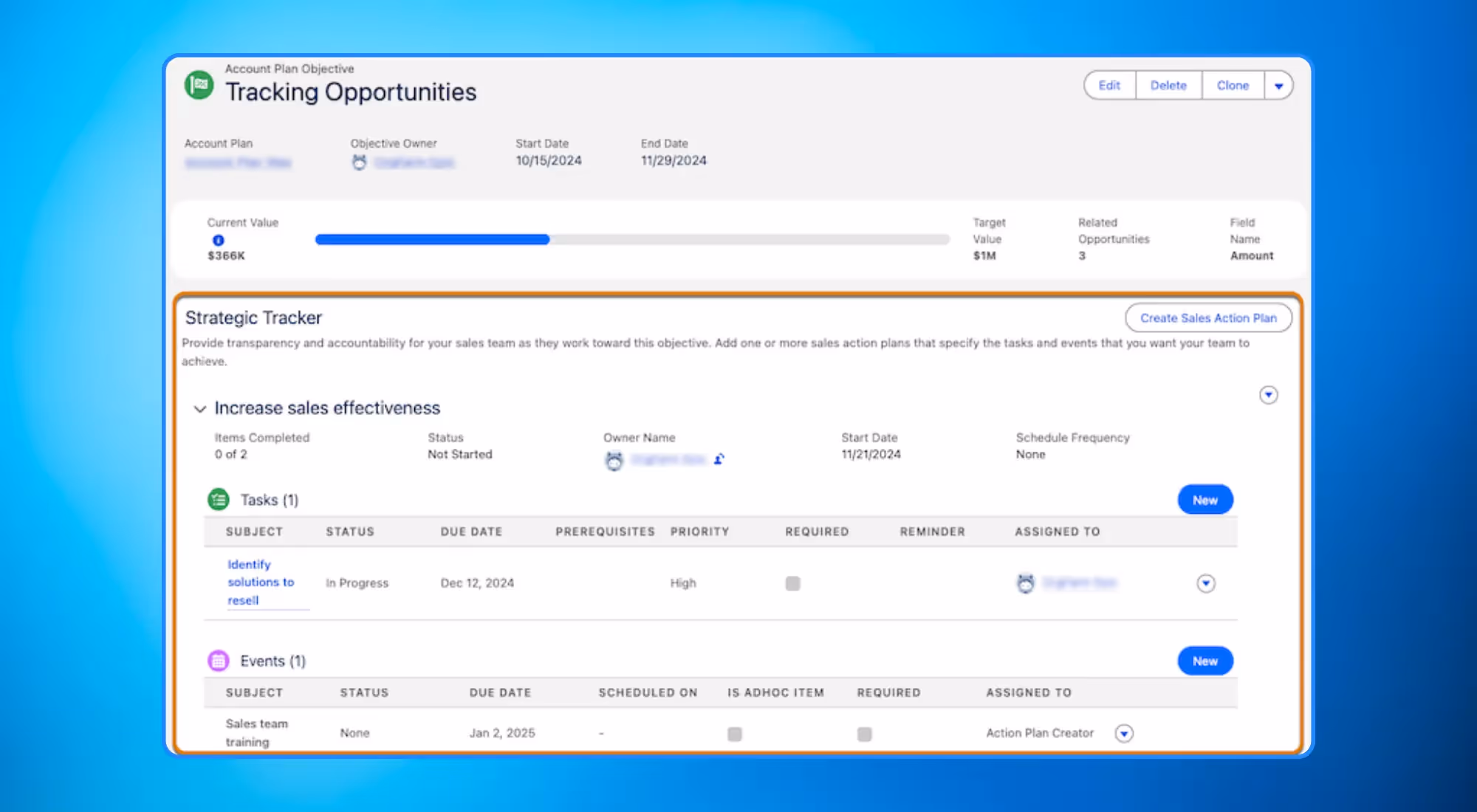Image resolution: width=1477 pixels, height=812 pixels.
Task: Click the Schedule Frequency None value
Action: click(x=1030, y=455)
